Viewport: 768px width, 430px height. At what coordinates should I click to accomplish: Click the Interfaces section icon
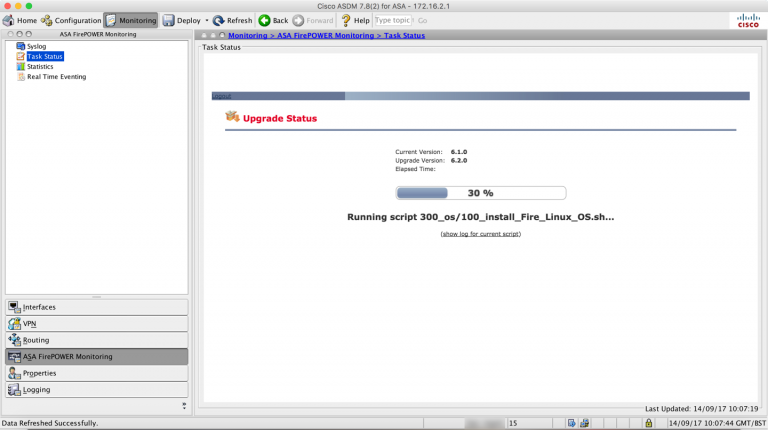pos(14,307)
